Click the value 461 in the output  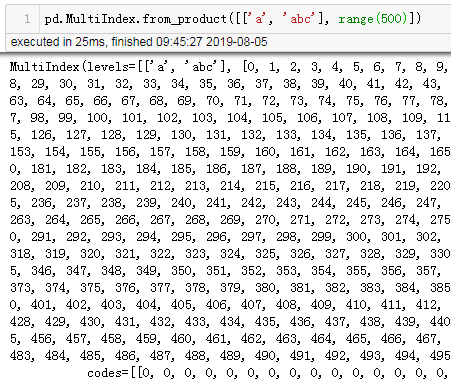pos(216,338)
